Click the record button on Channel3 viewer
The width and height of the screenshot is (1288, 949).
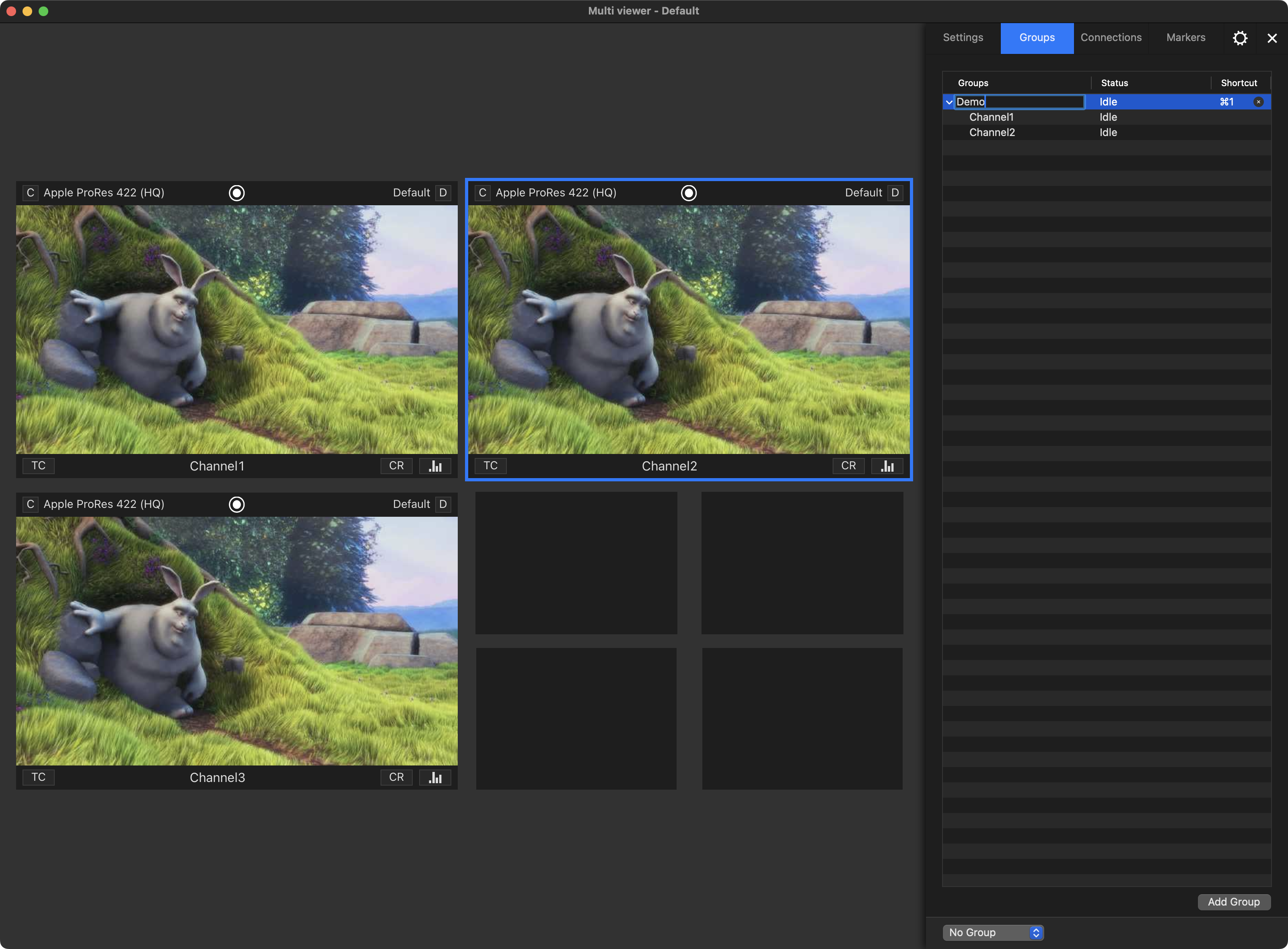237,504
